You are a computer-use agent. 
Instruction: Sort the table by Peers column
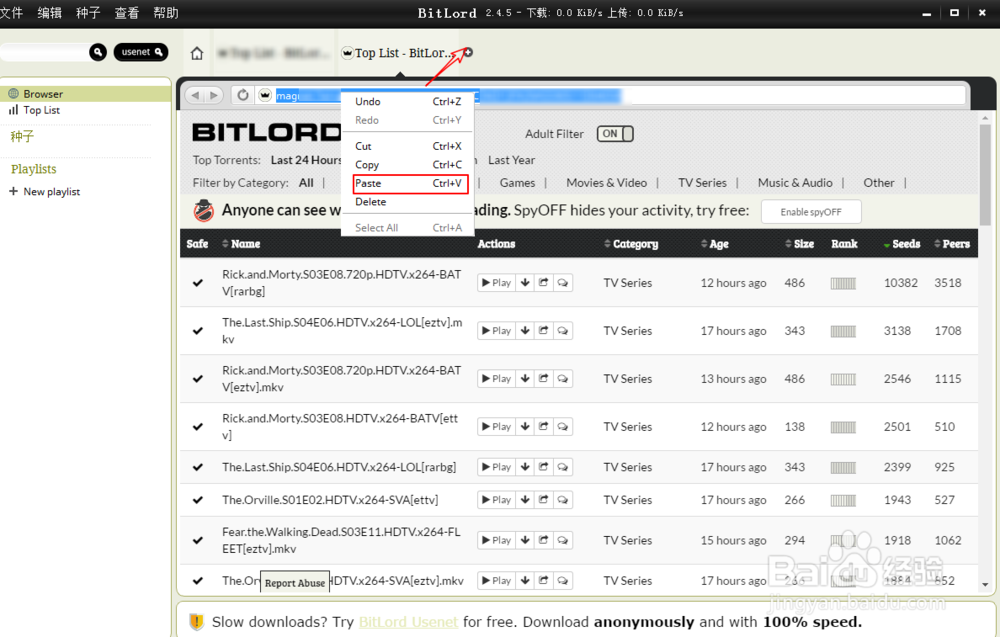952,244
